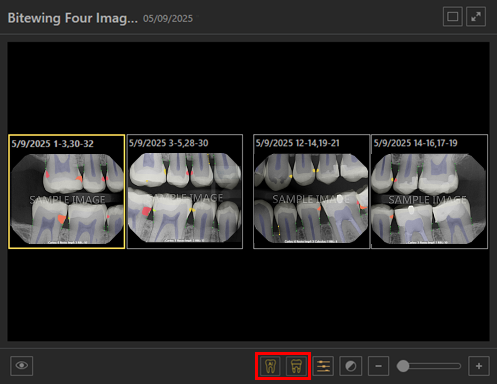Open image adjustment sliders settings

323,366
